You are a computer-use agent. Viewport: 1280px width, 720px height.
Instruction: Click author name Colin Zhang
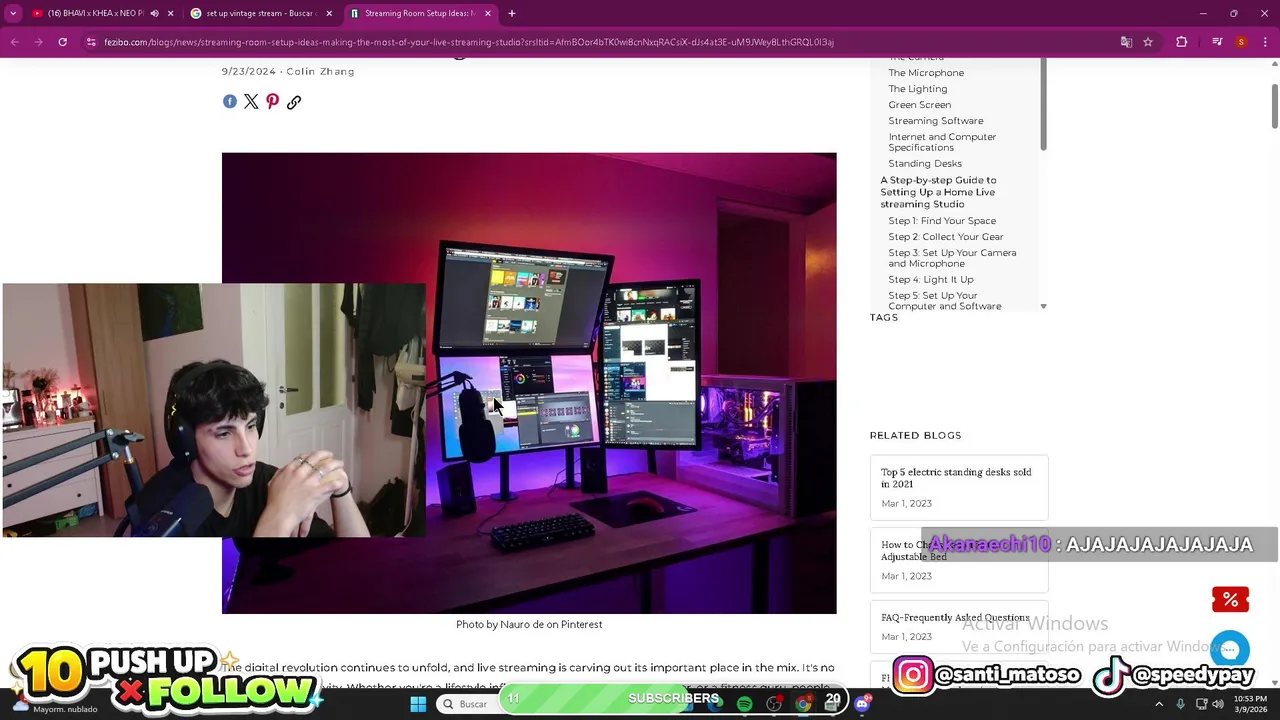[320, 72]
